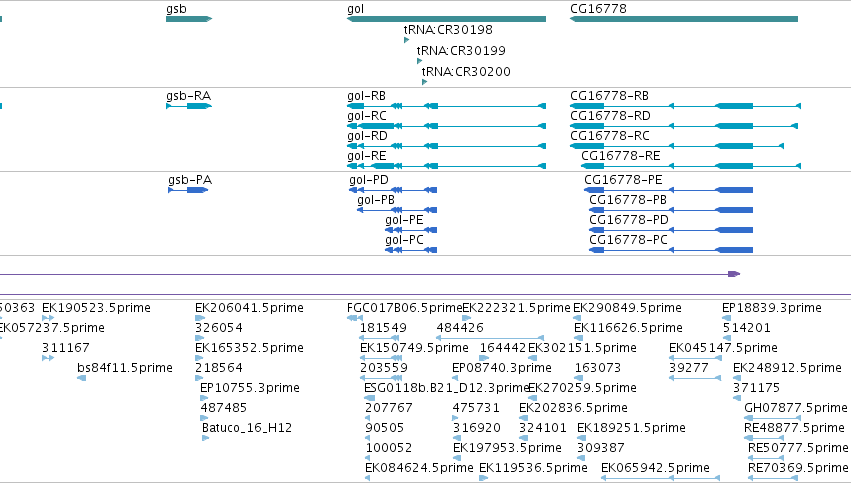
Task: Click the 90505 feature label
Action: coord(385,429)
